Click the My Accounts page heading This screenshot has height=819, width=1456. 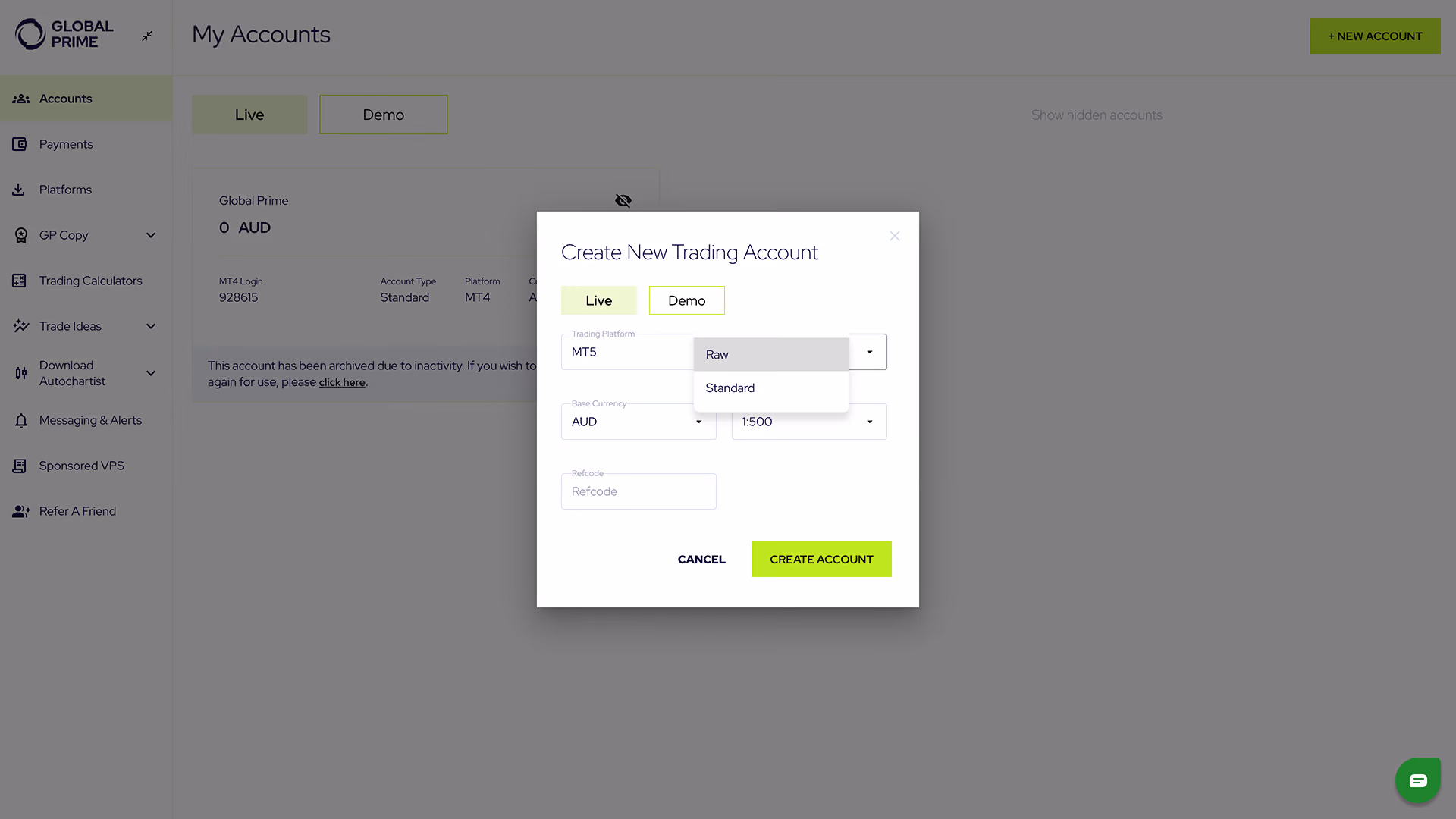pos(261,35)
